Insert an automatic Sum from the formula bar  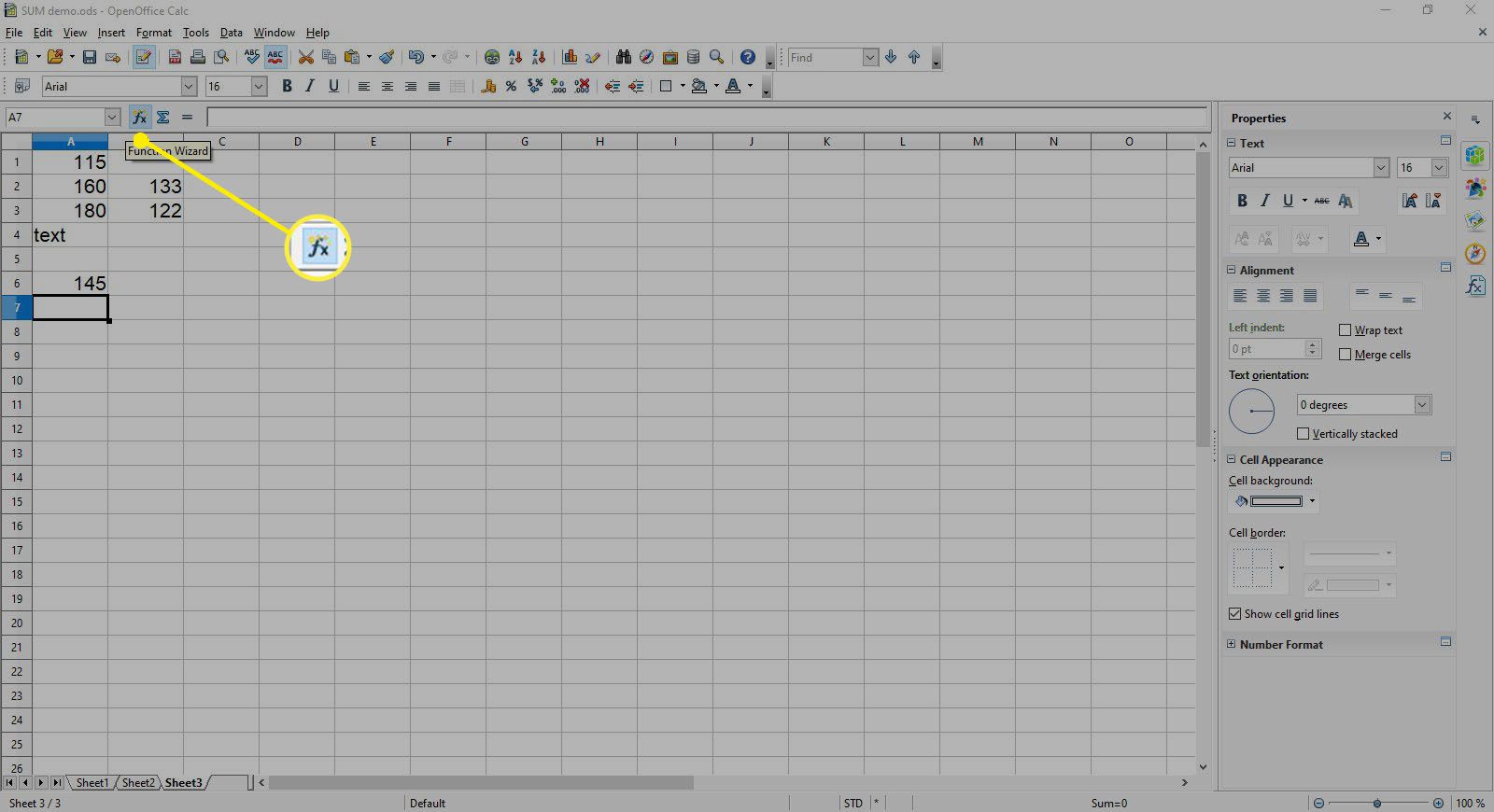pyautogui.click(x=162, y=117)
